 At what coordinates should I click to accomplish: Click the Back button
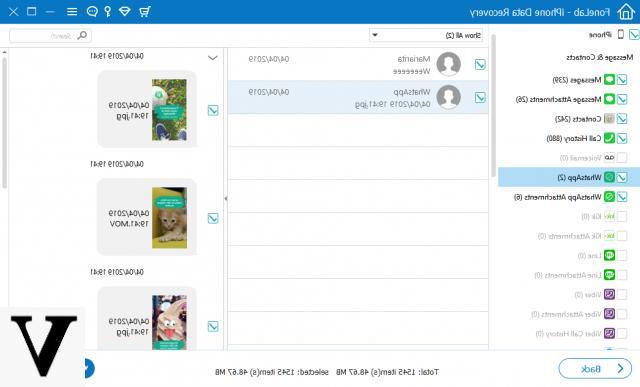pyautogui.click(x=595, y=369)
